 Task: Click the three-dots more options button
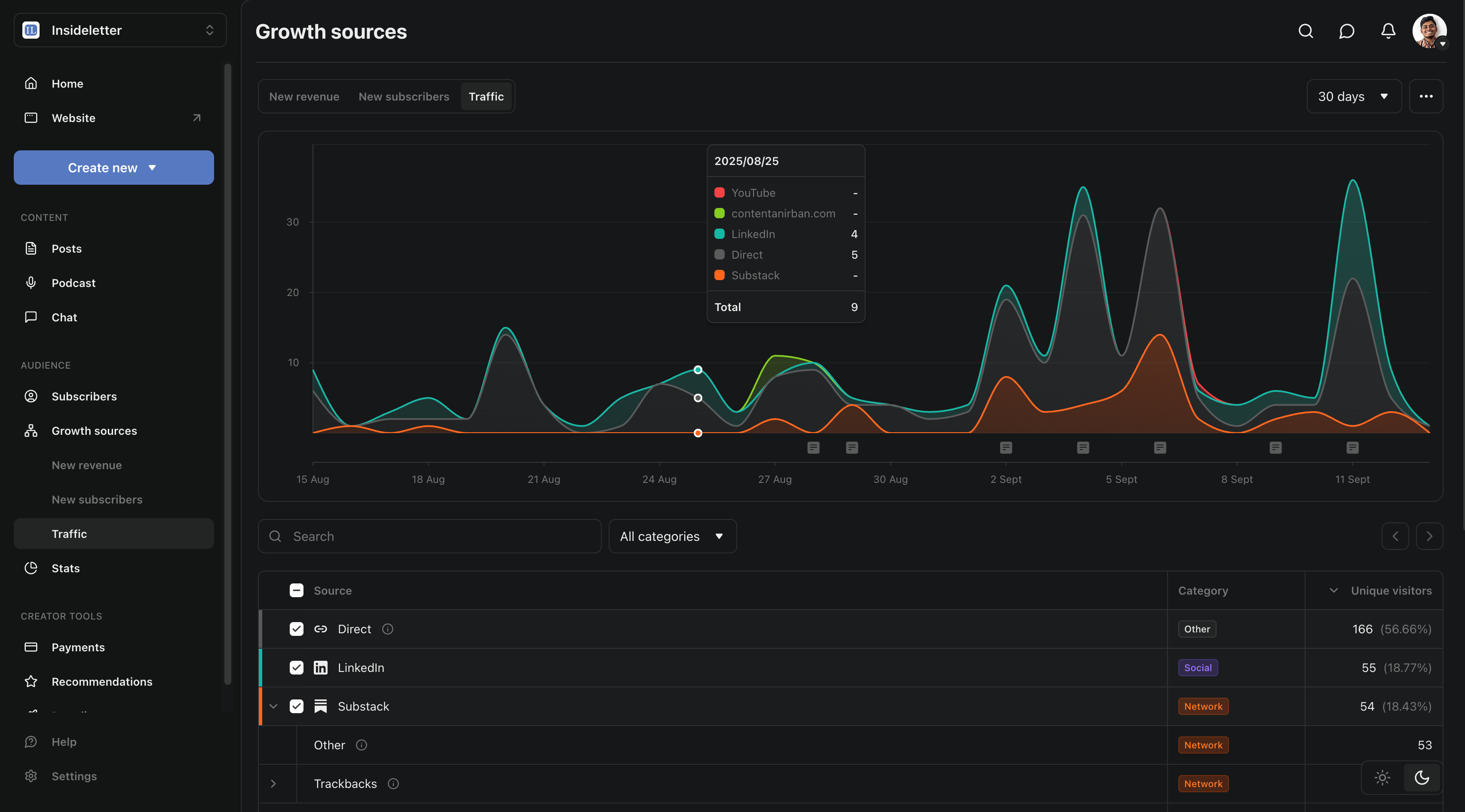click(x=1426, y=97)
